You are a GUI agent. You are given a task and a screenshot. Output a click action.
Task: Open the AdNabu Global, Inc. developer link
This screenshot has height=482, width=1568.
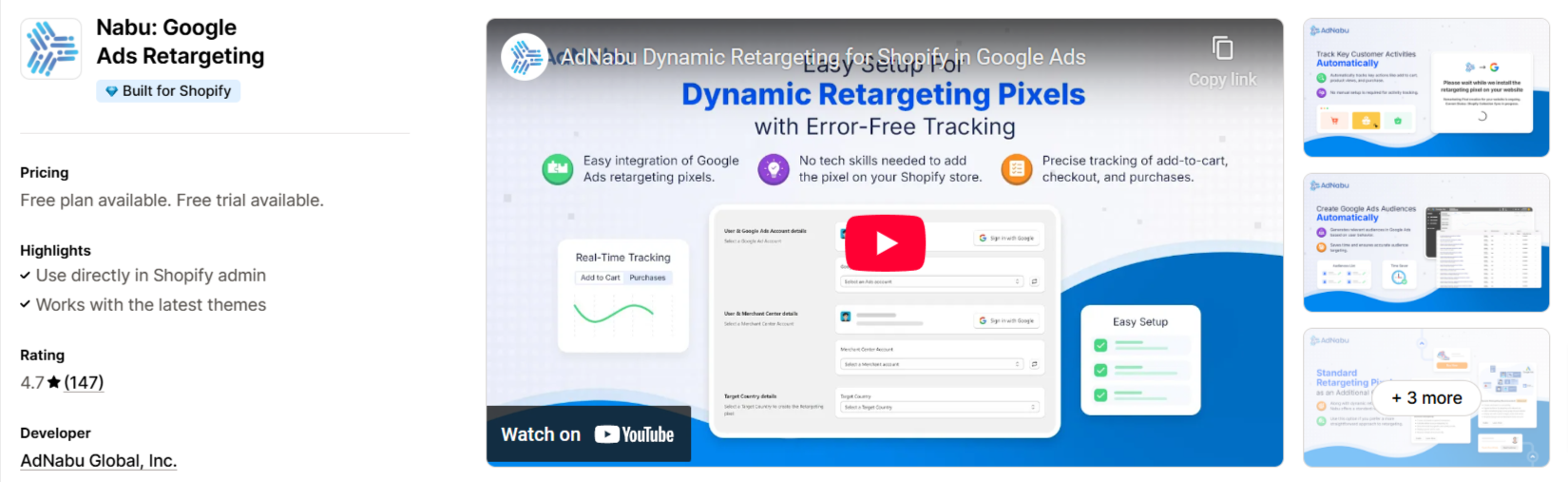99,461
